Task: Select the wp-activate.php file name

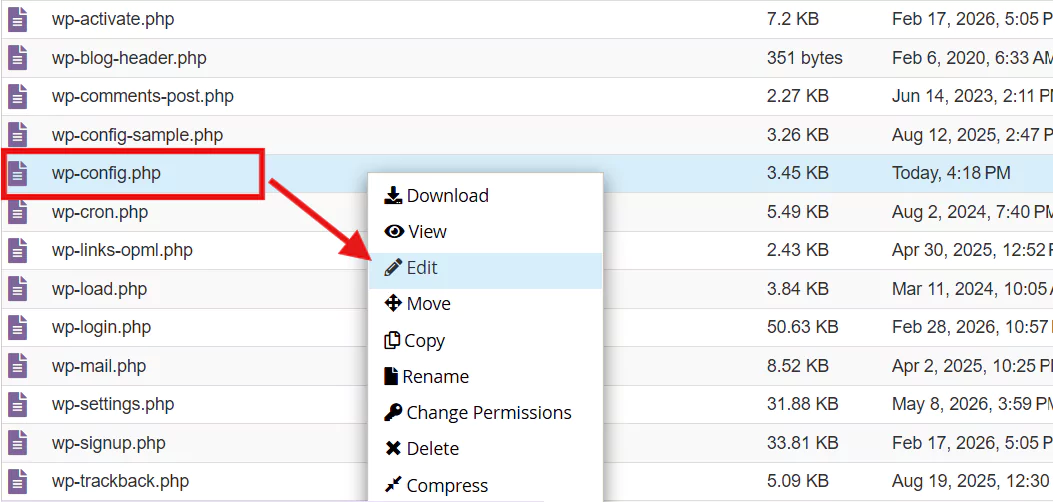Action: (113, 19)
